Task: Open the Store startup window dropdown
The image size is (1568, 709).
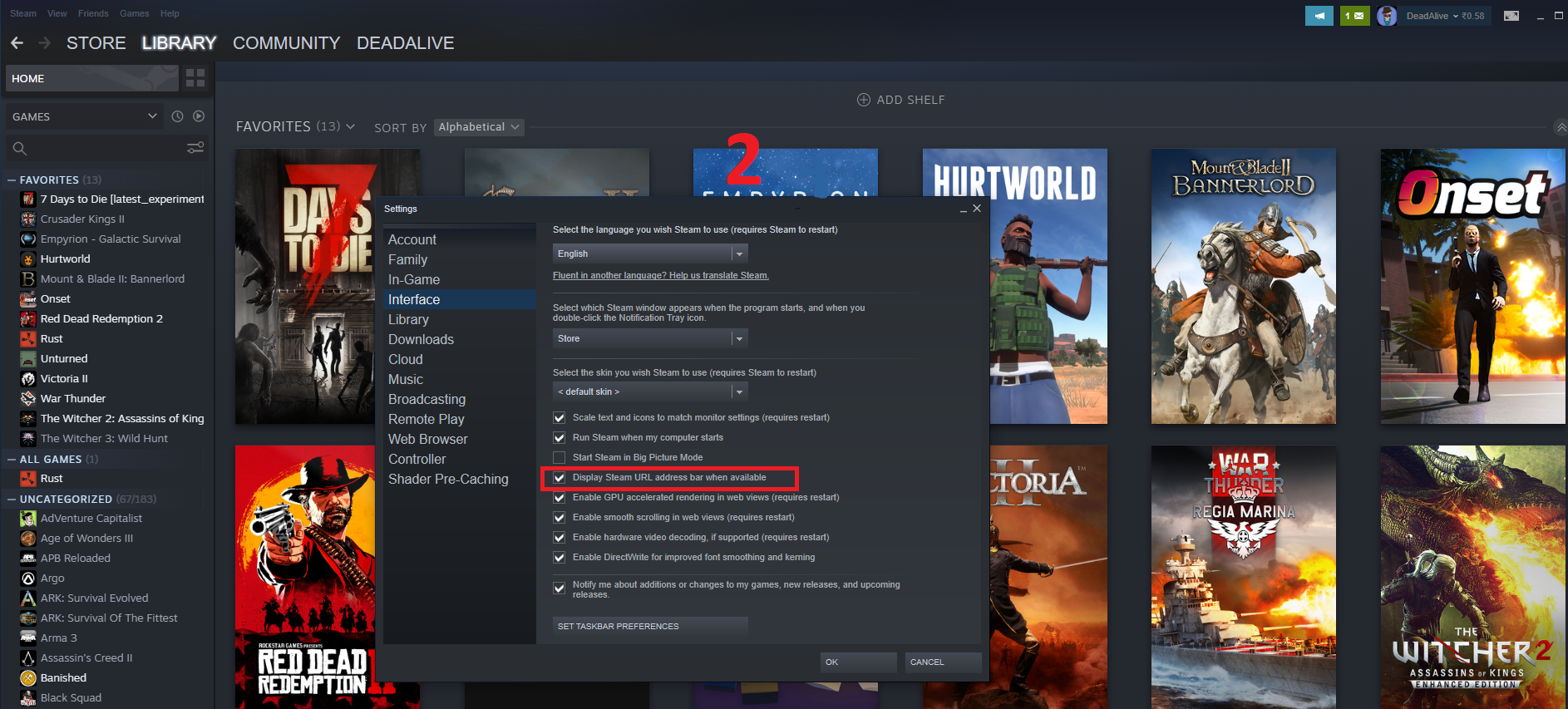Action: tap(650, 338)
